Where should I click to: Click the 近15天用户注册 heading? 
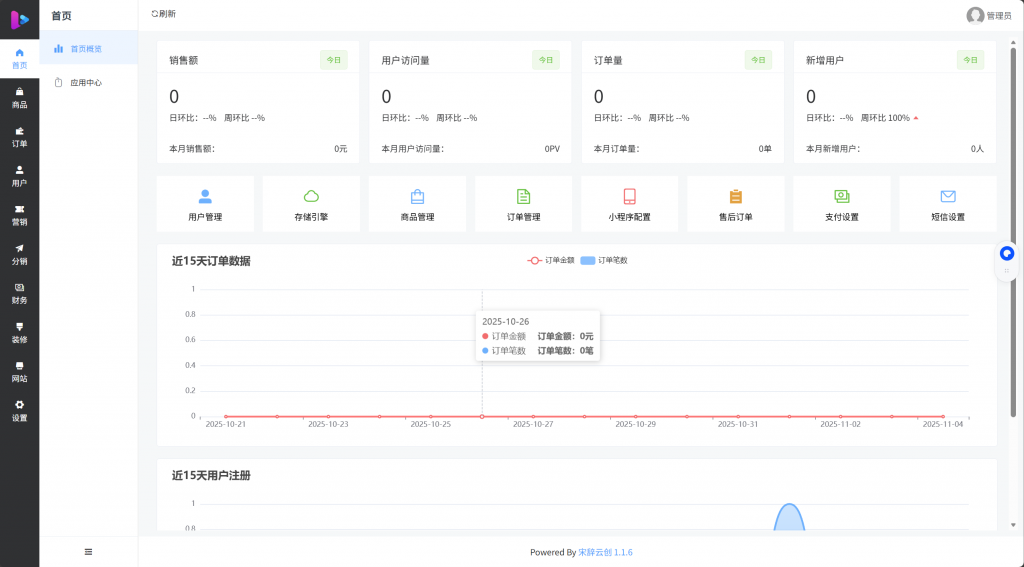211,476
